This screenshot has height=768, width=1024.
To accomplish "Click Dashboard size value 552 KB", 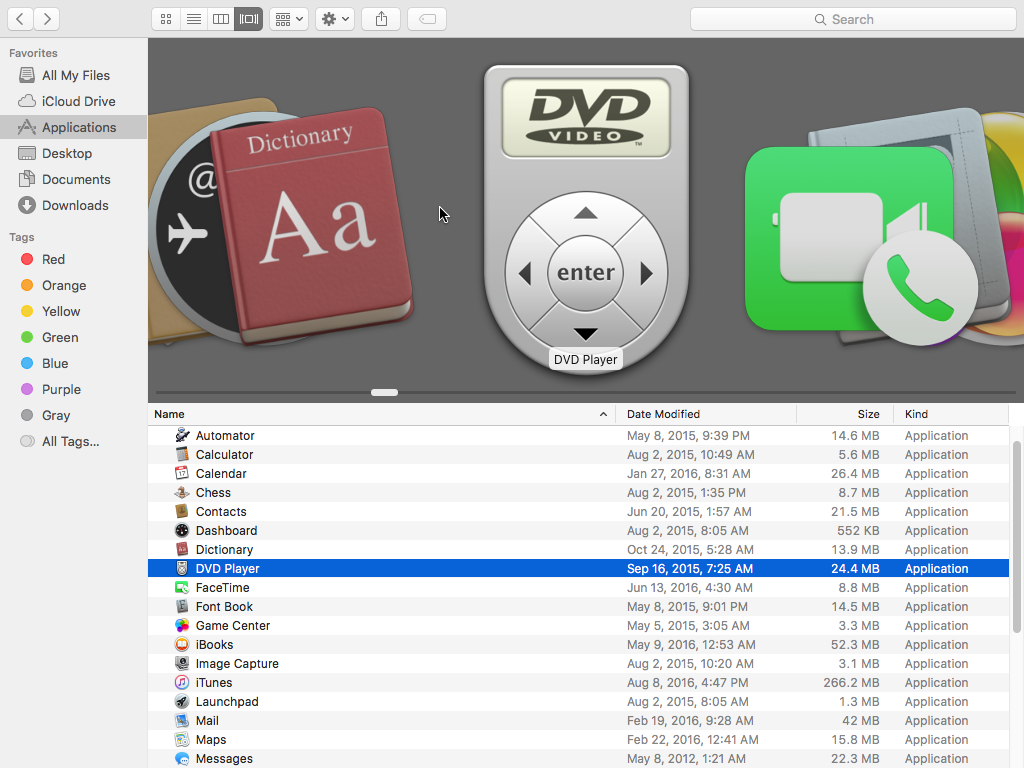I will point(858,530).
